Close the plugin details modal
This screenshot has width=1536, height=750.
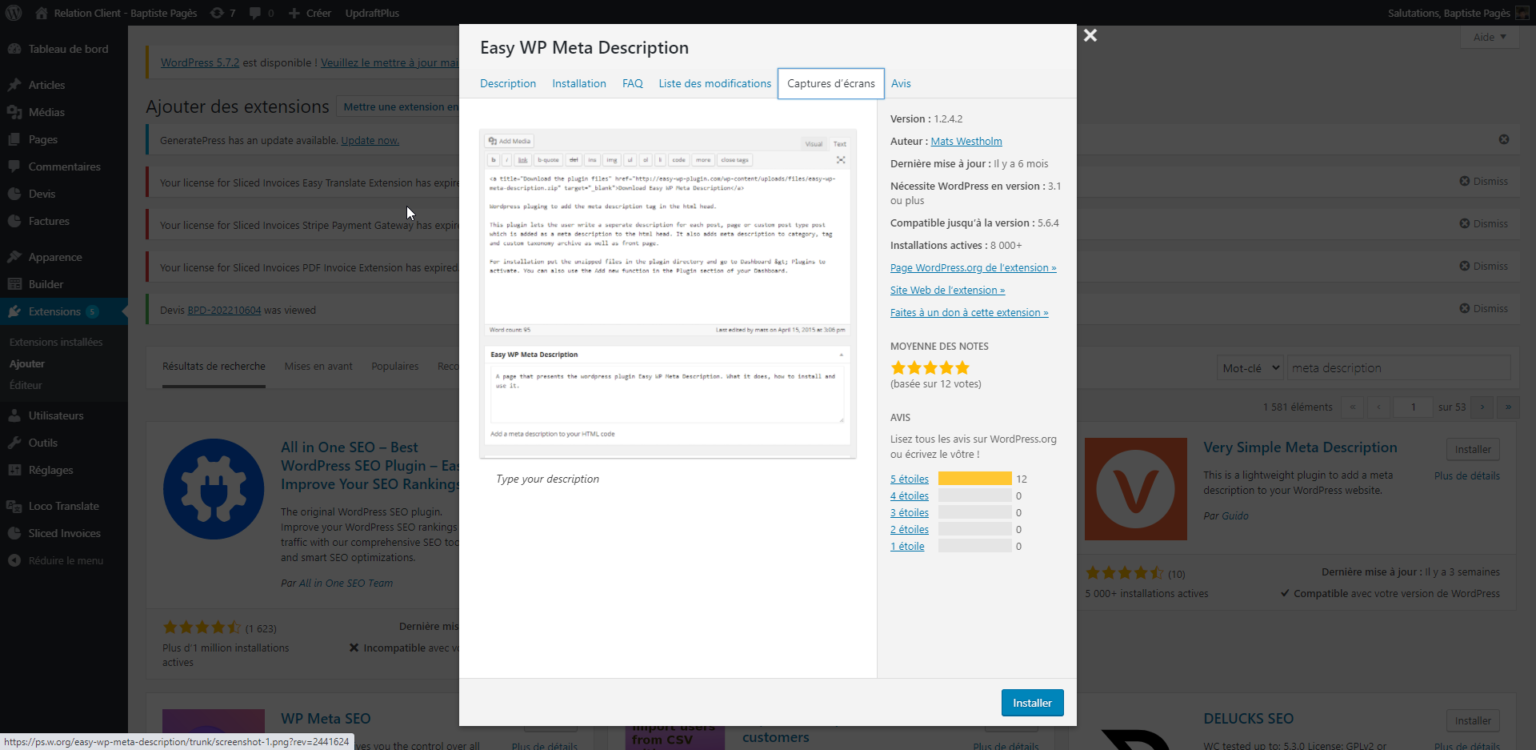point(1090,35)
